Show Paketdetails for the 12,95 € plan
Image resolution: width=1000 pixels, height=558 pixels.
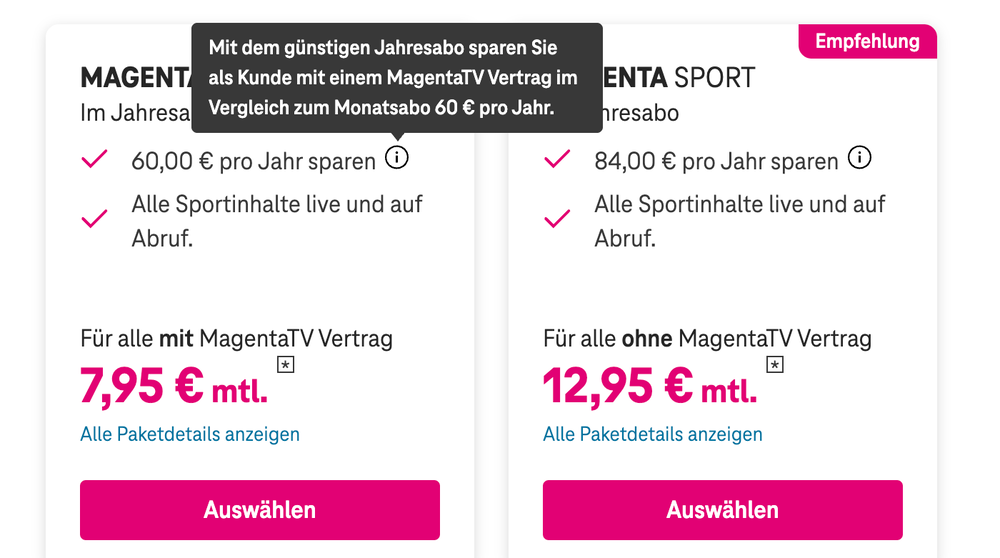coord(653,434)
